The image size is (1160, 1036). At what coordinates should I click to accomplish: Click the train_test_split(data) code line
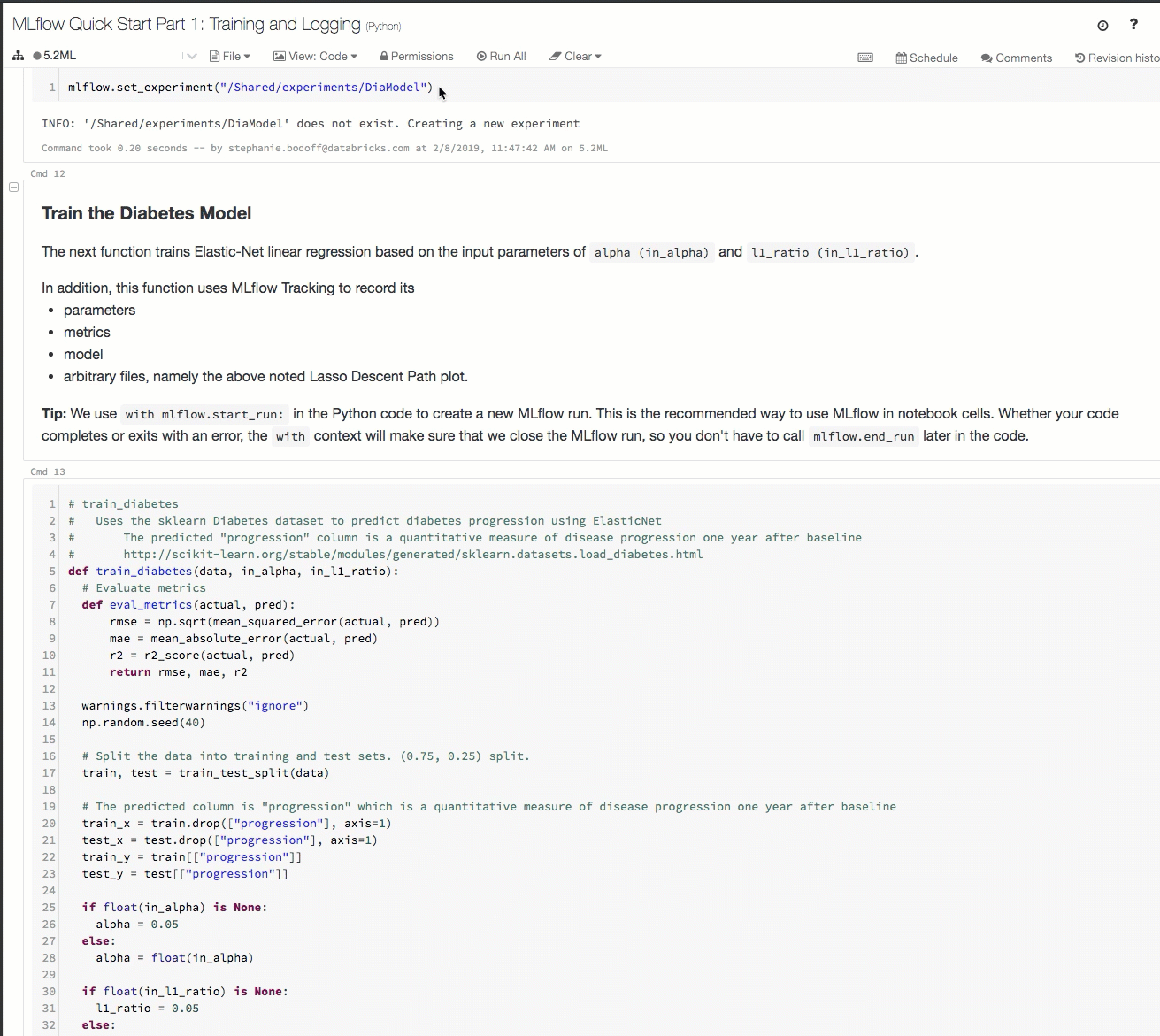tap(205, 773)
